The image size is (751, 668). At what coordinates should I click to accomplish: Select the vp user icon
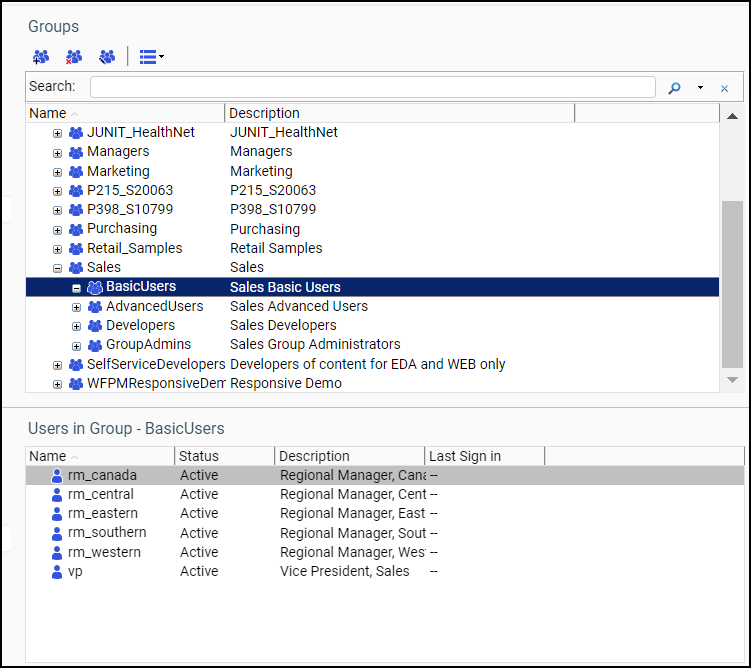pyautogui.click(x=57, y=572)
